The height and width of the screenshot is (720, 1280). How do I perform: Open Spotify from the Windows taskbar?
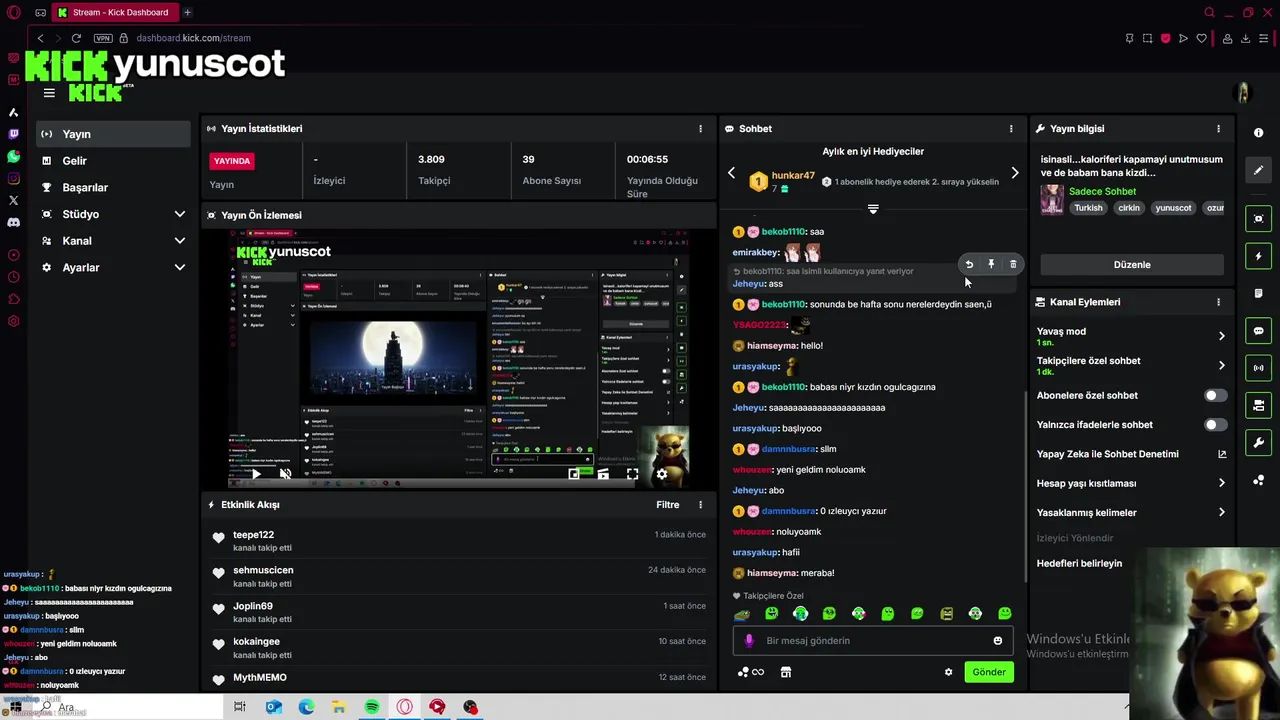click(372, 707)
